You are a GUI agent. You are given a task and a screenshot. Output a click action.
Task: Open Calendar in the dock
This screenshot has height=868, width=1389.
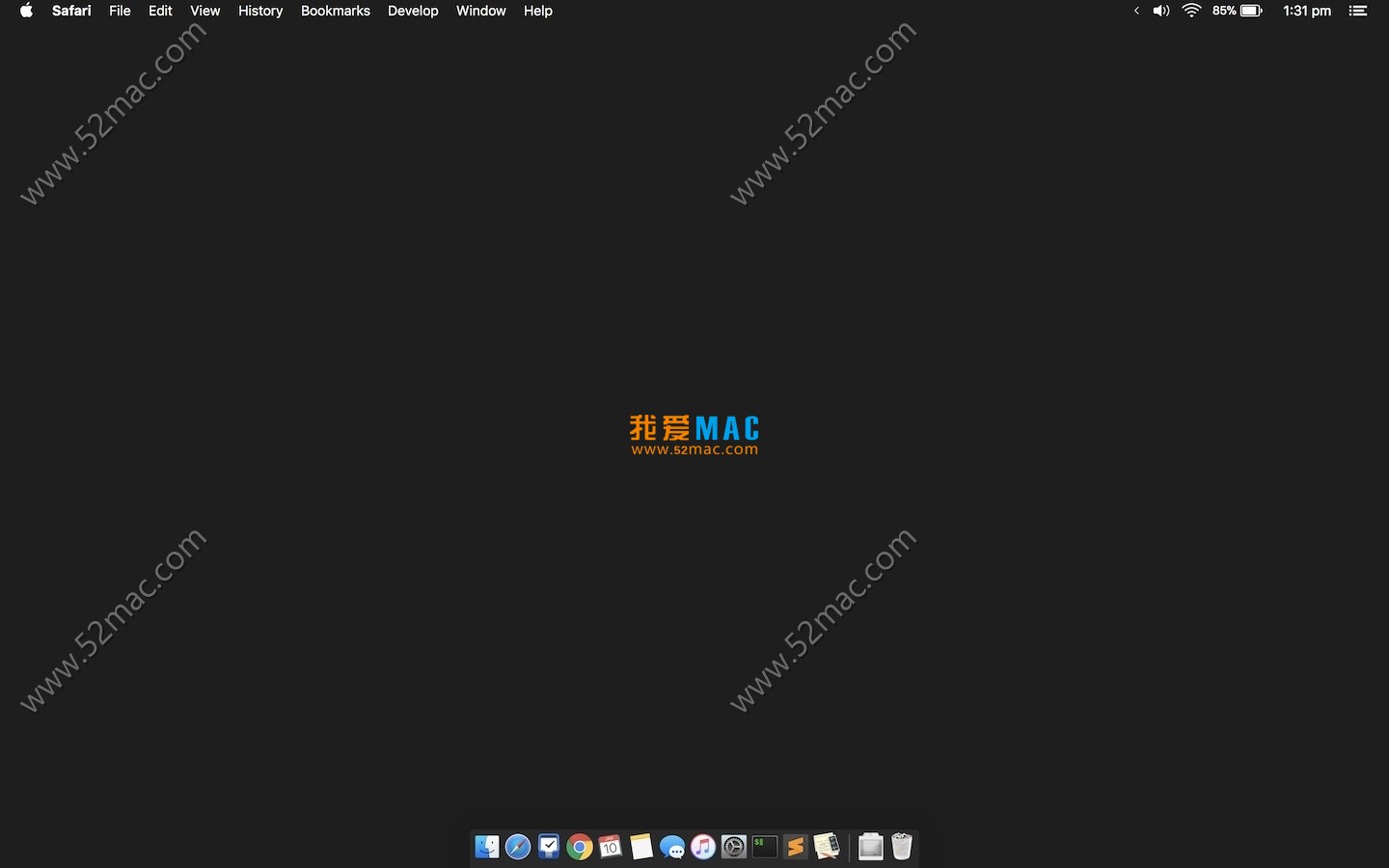coord(611,847)
